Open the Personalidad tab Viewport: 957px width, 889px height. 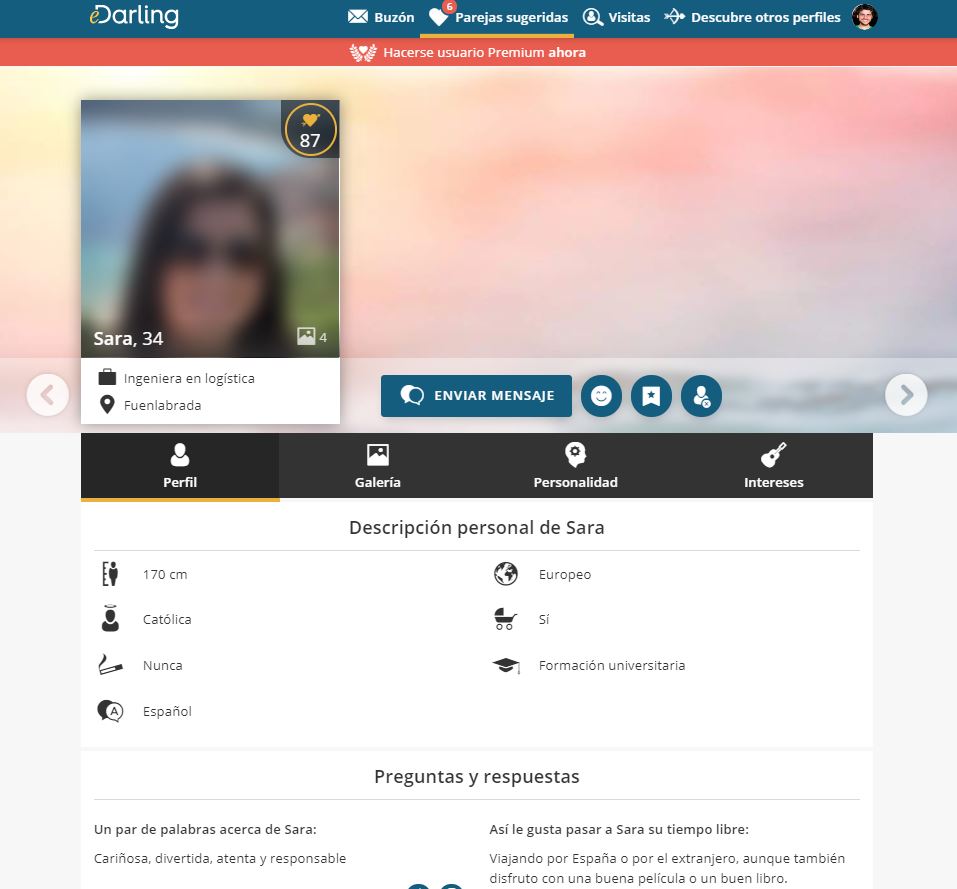click(x=576, y=467)
